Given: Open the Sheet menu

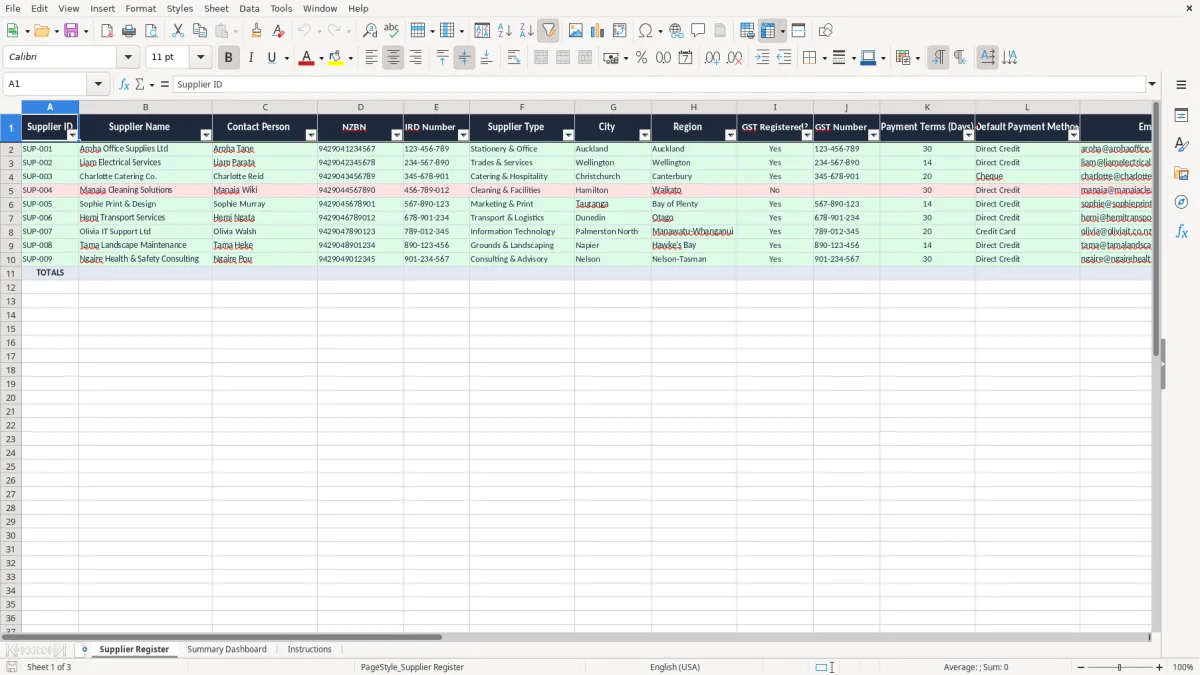Looking at the screenshot, I should click(216, 8).
